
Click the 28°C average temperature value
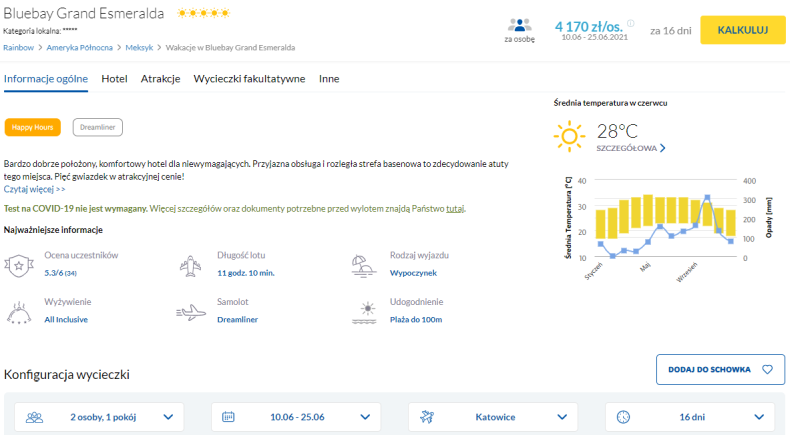pos(617,132)
